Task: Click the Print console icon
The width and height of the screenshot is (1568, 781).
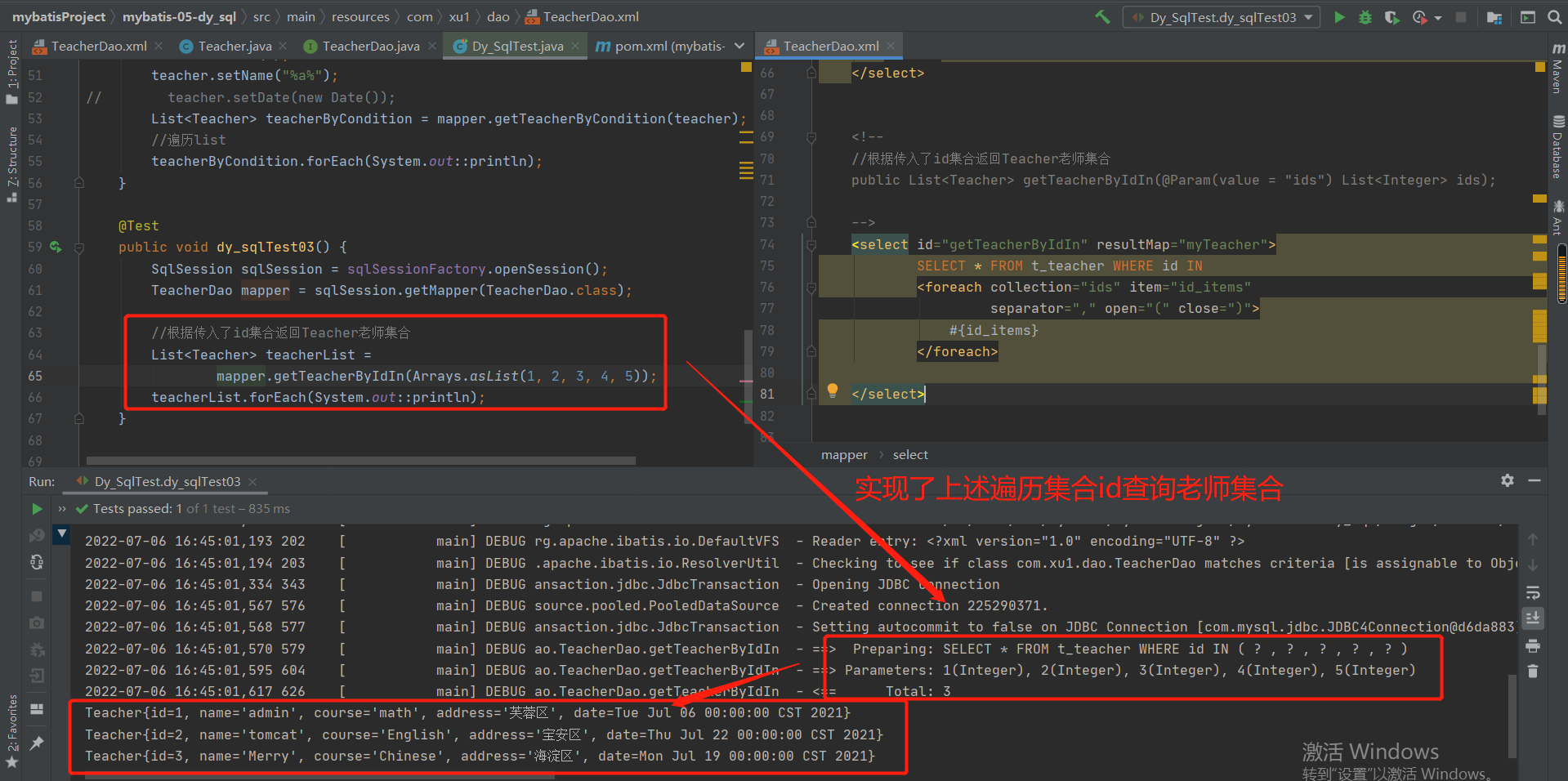Action: 1533,645
